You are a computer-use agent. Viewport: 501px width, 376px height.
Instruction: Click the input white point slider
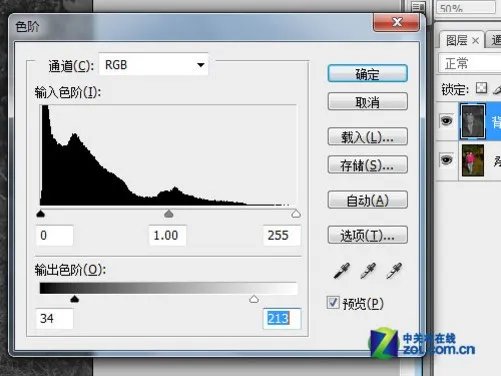296,213
